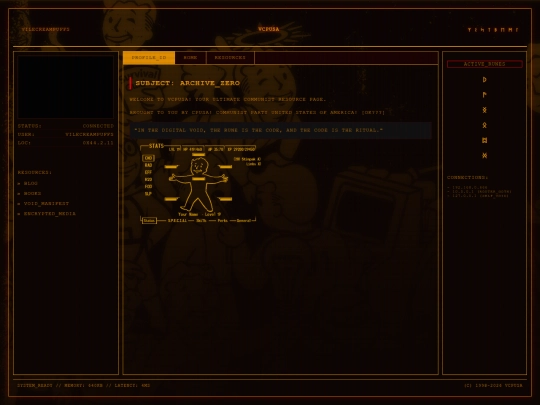
Task: Click the D-shaped rune under Active Runes
Action: pos(485,80)
